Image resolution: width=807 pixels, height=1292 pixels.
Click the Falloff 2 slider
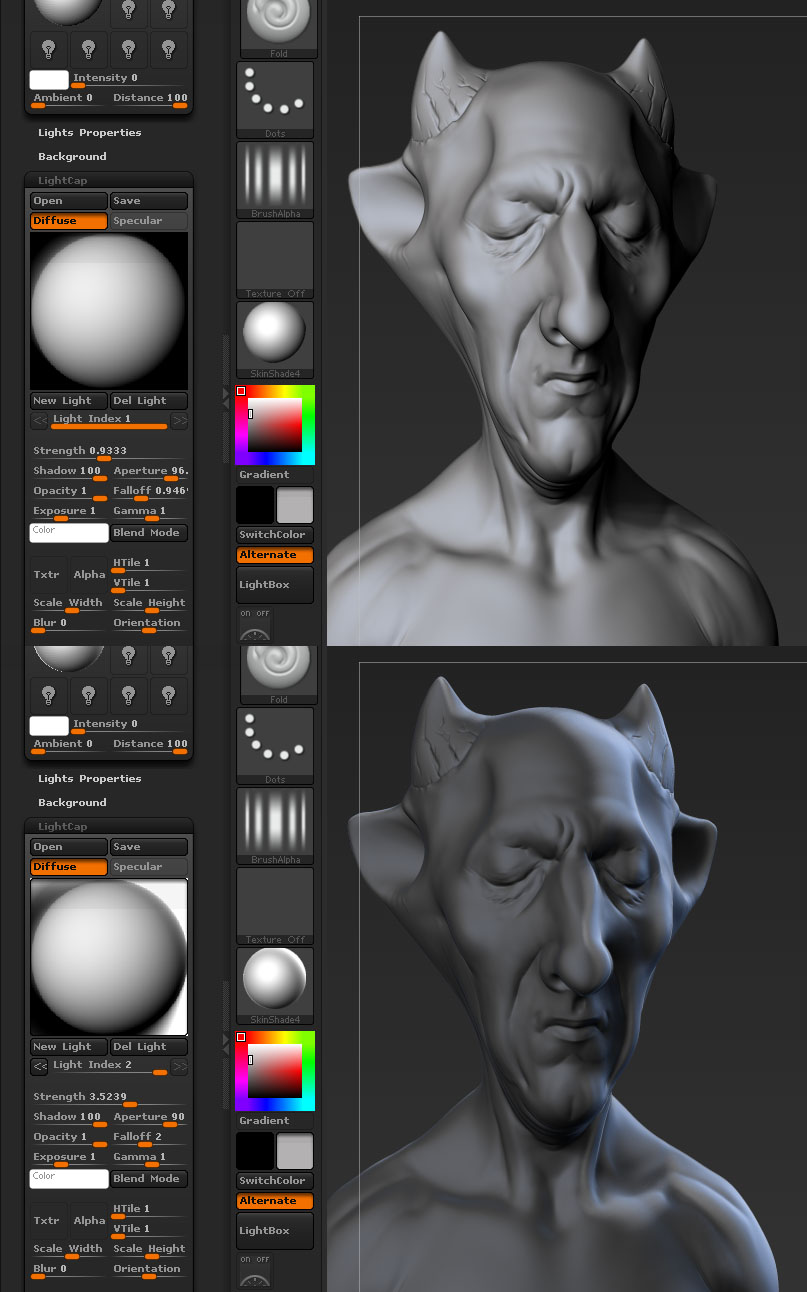(149, 1138)
